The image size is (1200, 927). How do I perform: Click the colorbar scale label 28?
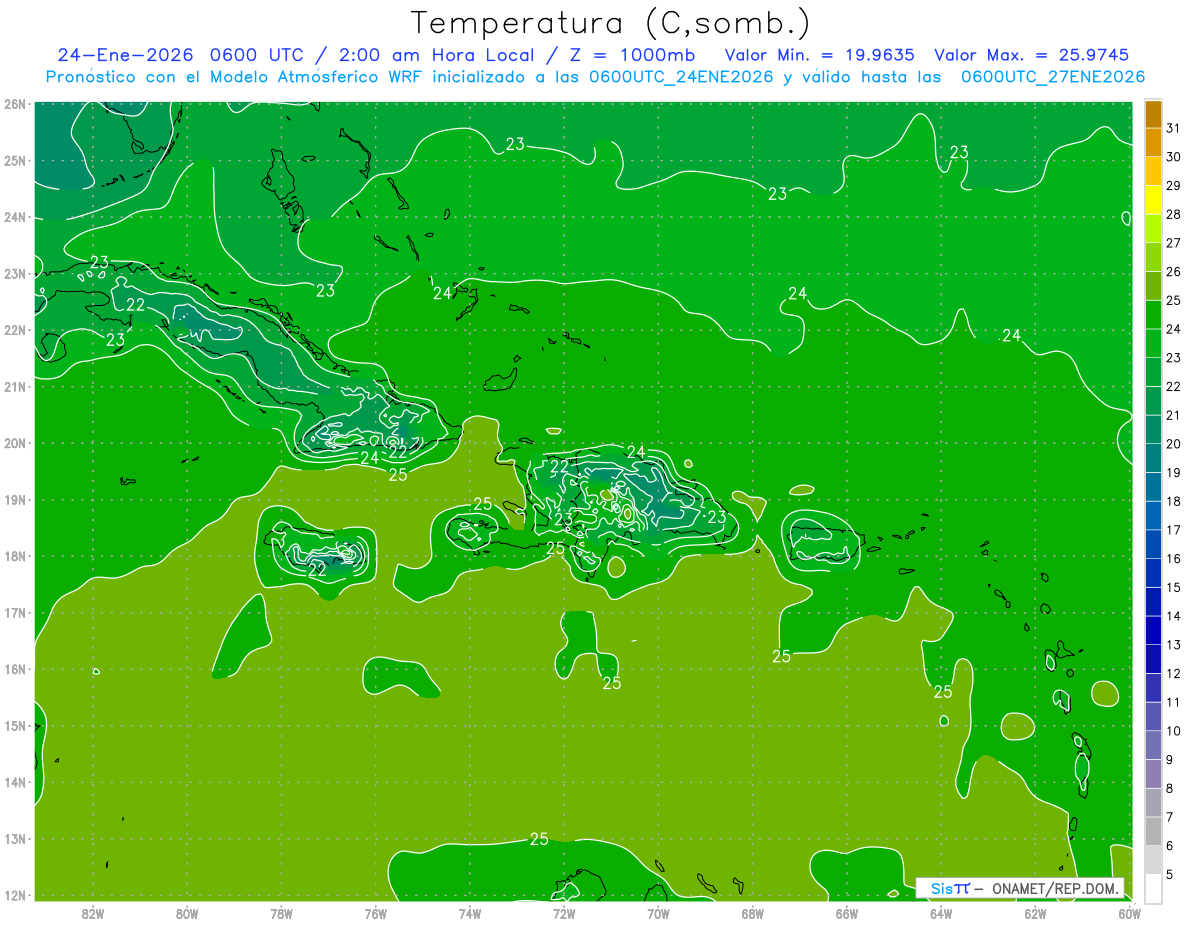[1173, 214]
